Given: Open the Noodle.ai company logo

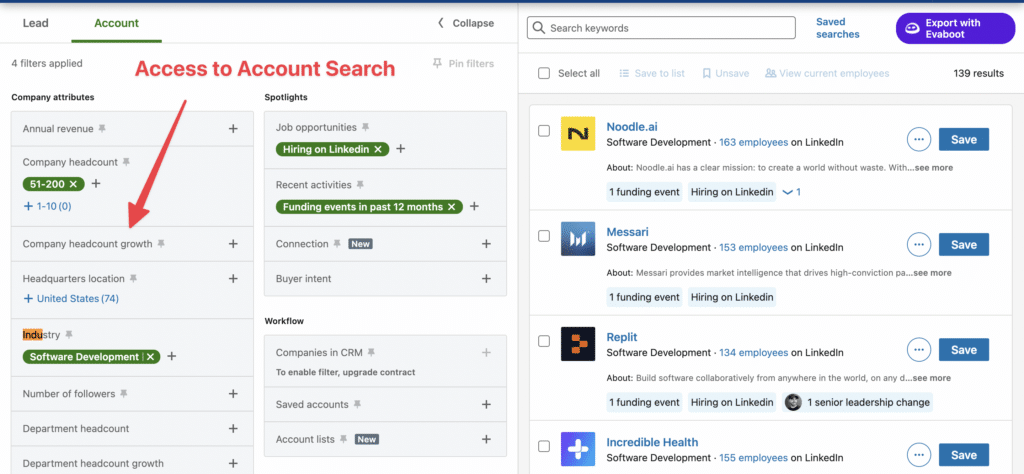Looking at the screenshot, I should click(x=578, y=134).
